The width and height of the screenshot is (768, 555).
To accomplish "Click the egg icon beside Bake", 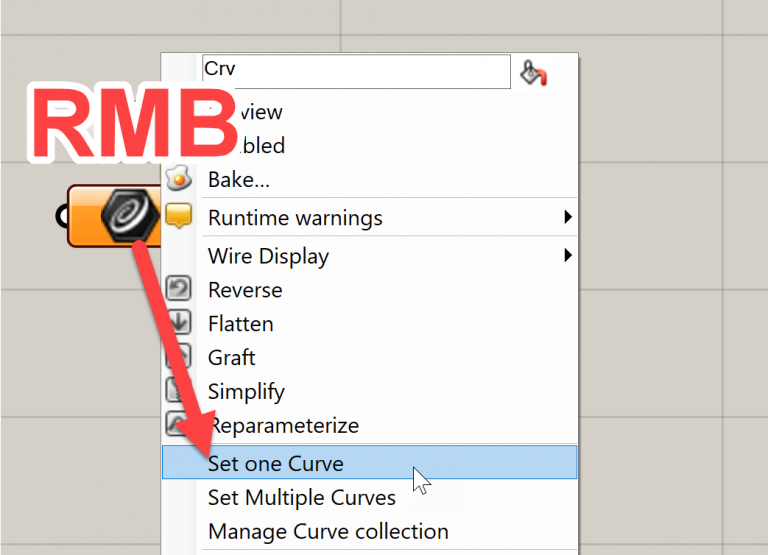I will (x=178, y=179).
